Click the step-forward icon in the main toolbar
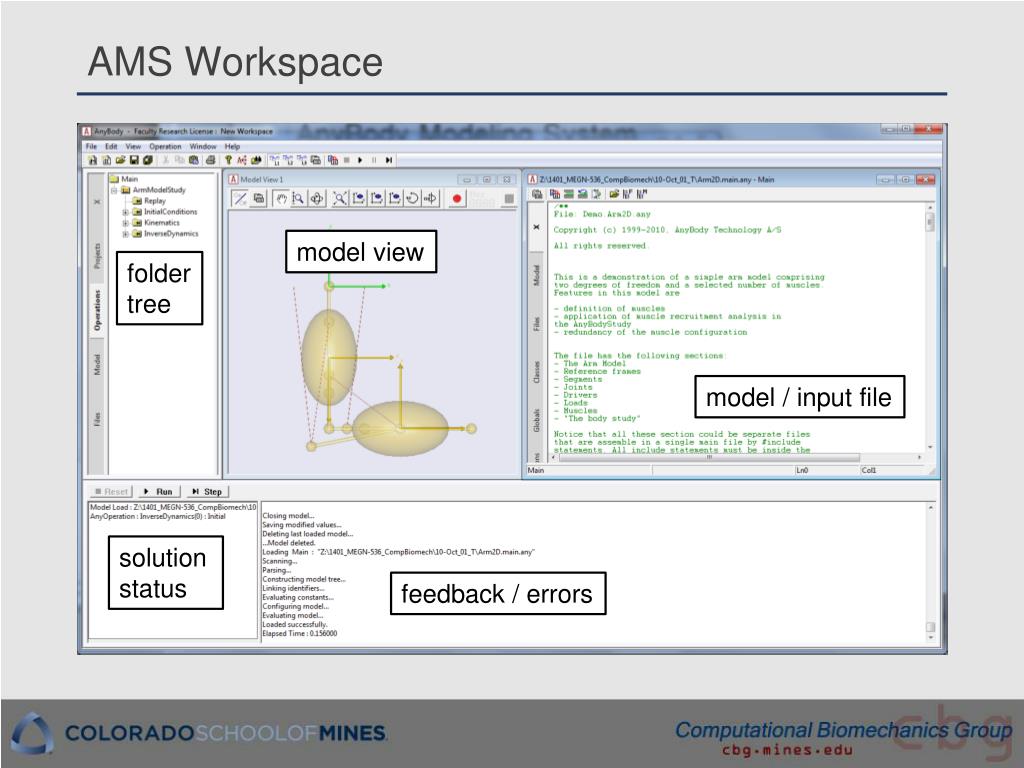Image resolution: width=1024 pixels, height=768 pixels. (389, 160)
